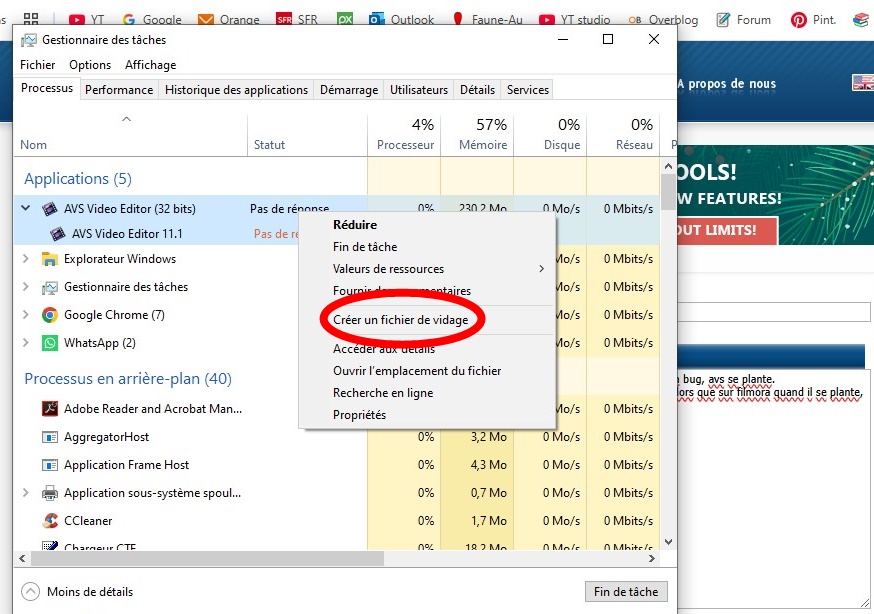
Task: Open the Orange mail bookmark
Action: pos(229,20)
